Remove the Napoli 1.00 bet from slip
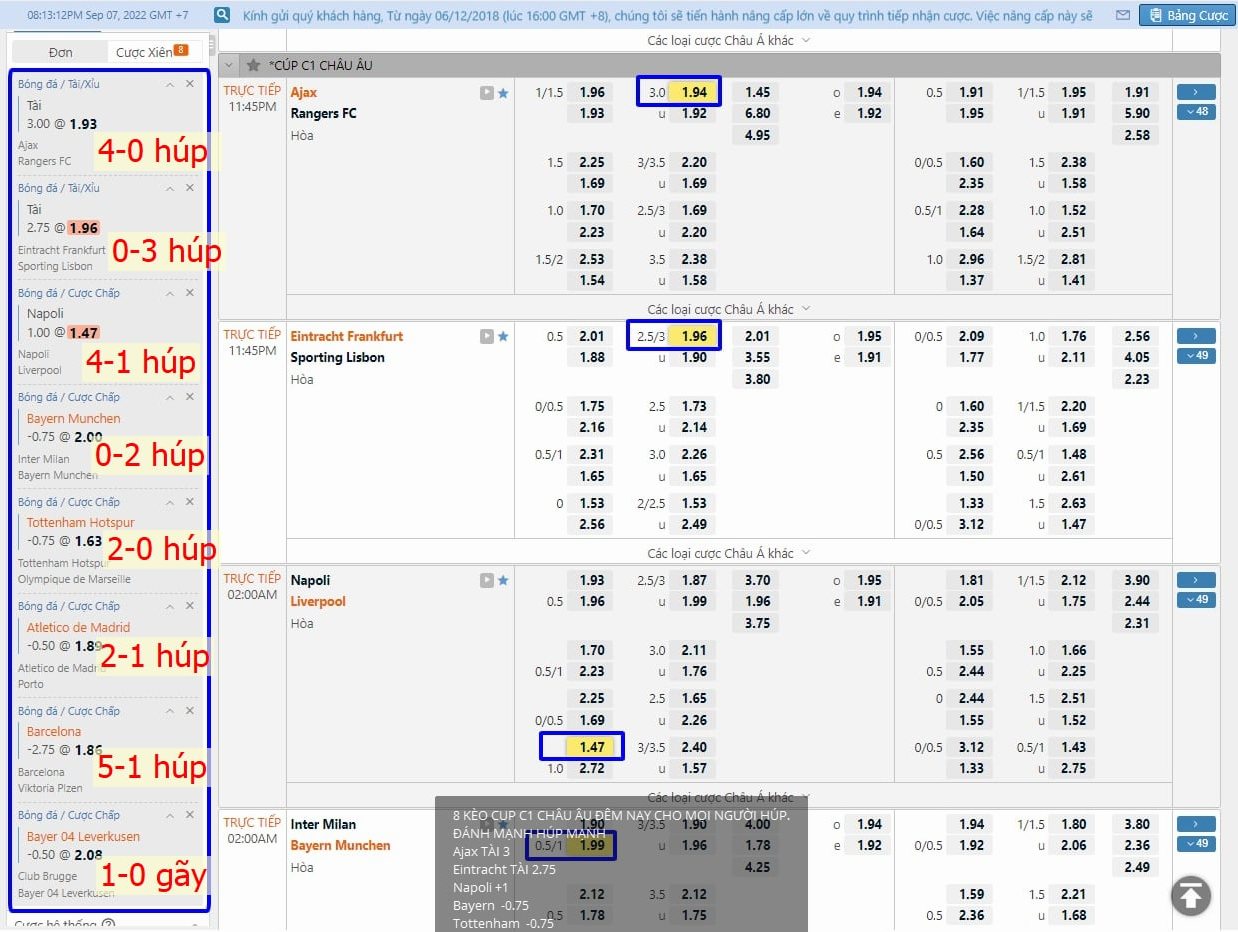 [190, 293]
